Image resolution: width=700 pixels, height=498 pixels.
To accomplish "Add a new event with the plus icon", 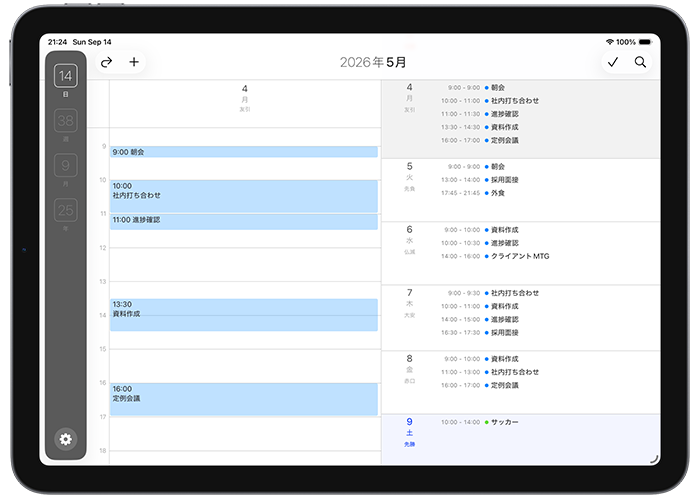I will 134,62.
